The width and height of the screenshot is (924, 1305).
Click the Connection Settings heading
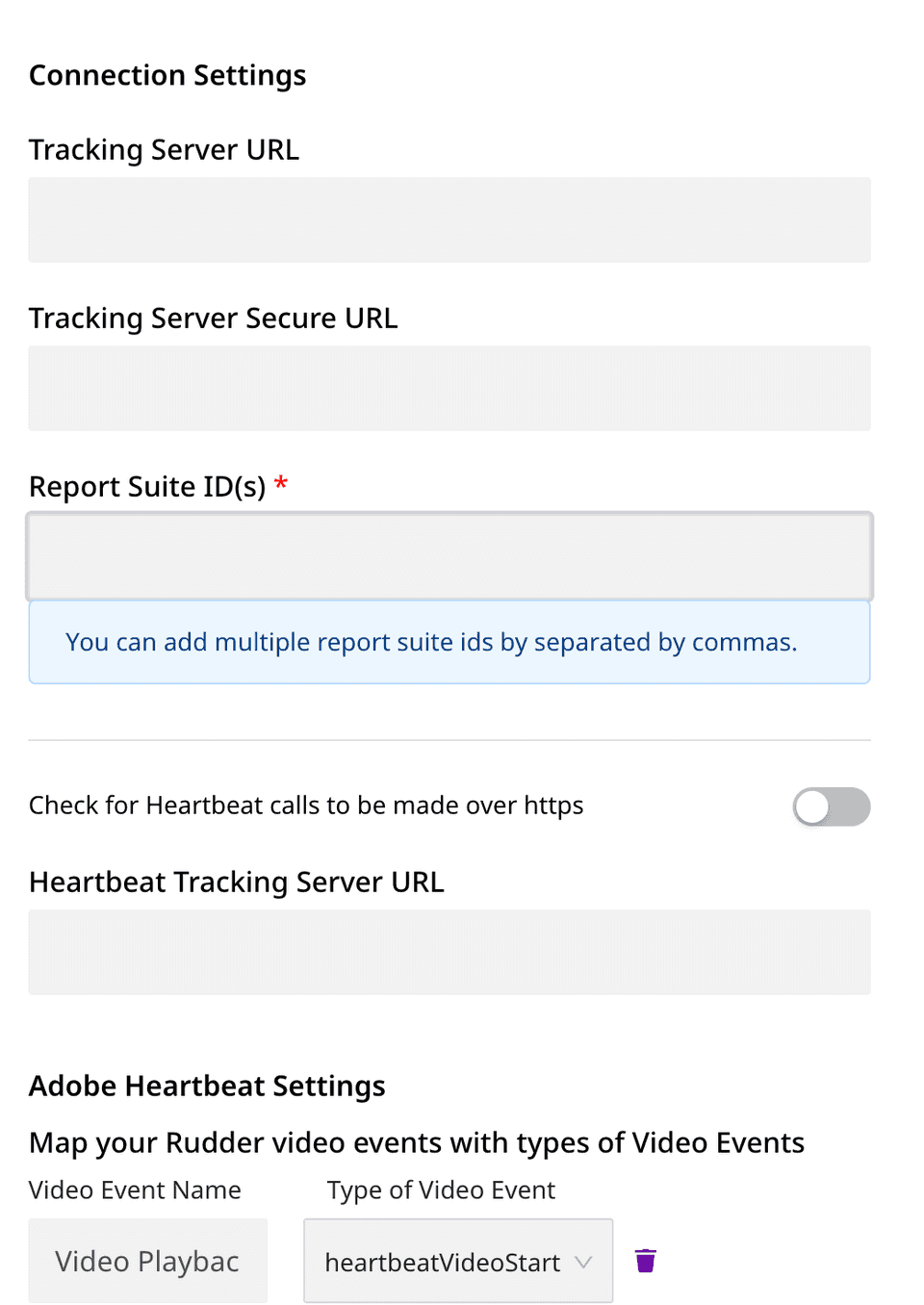pos(167,75)
